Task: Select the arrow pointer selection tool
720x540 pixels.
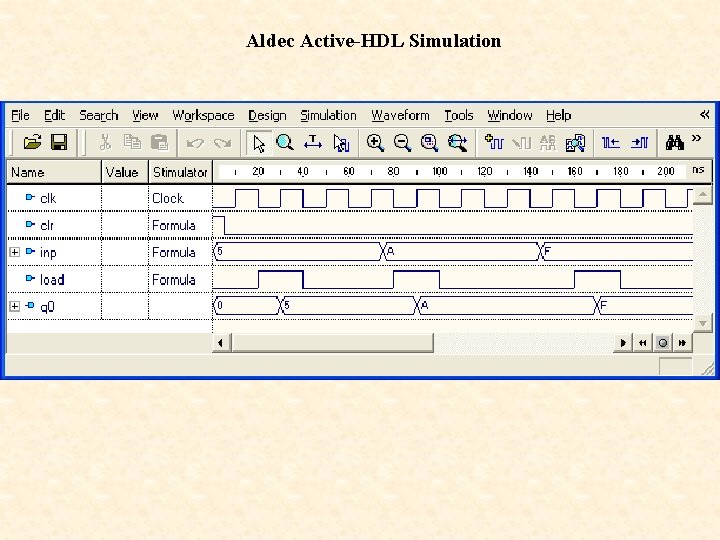Action: click(x=259, y=143)
